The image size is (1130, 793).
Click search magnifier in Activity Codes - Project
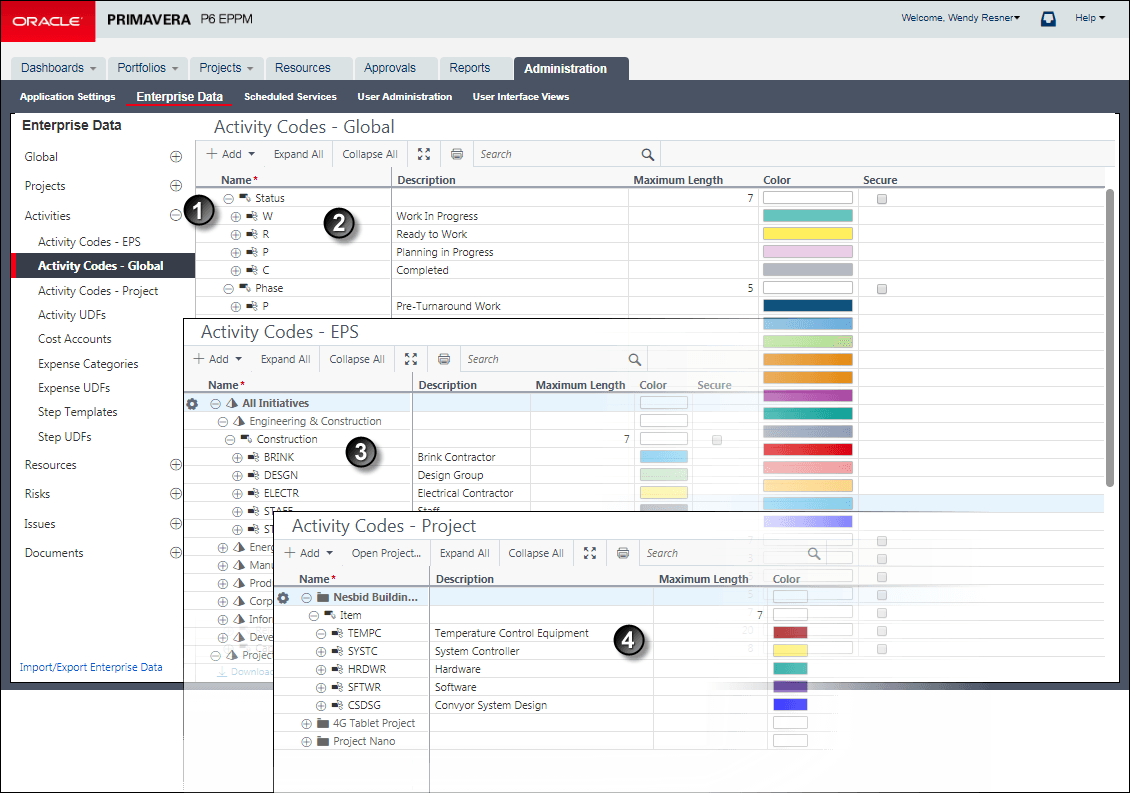pyautogui.click(x=814, y=553)
